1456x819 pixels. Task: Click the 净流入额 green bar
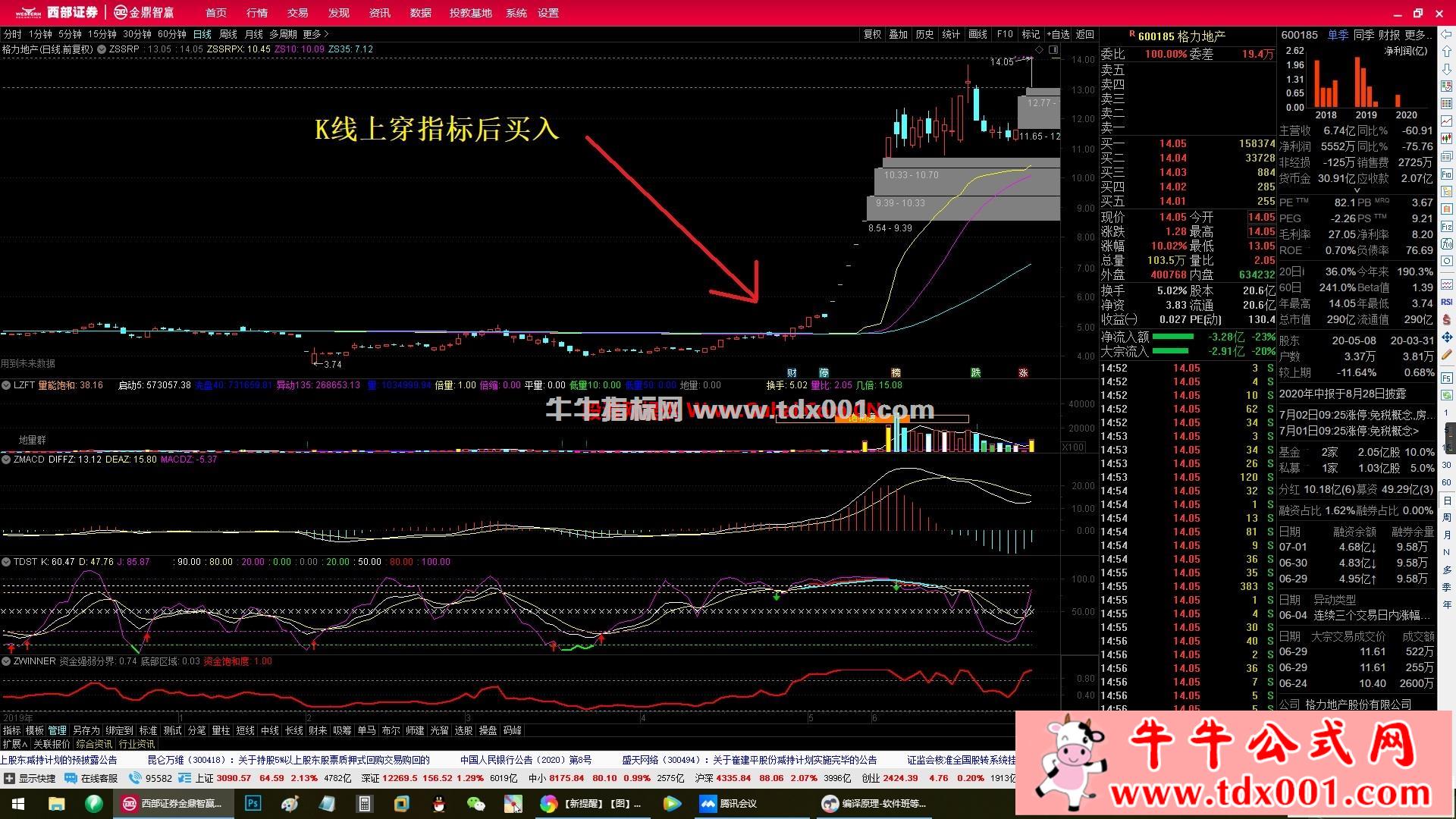[x=1172, y=337]
